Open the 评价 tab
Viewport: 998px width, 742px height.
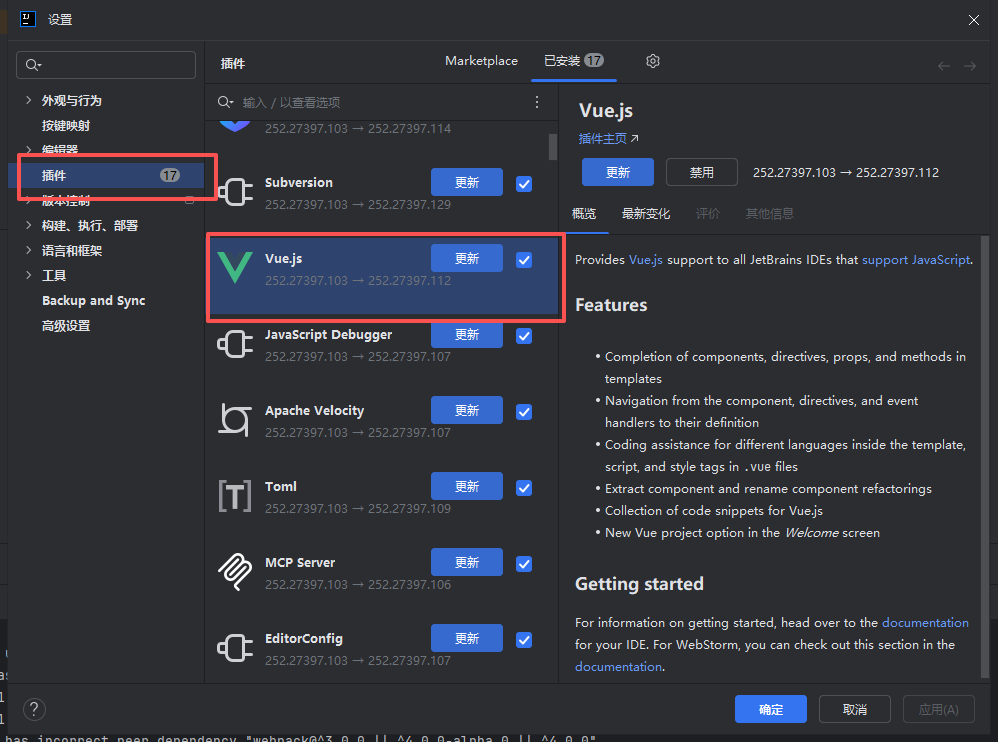[708, 214]
